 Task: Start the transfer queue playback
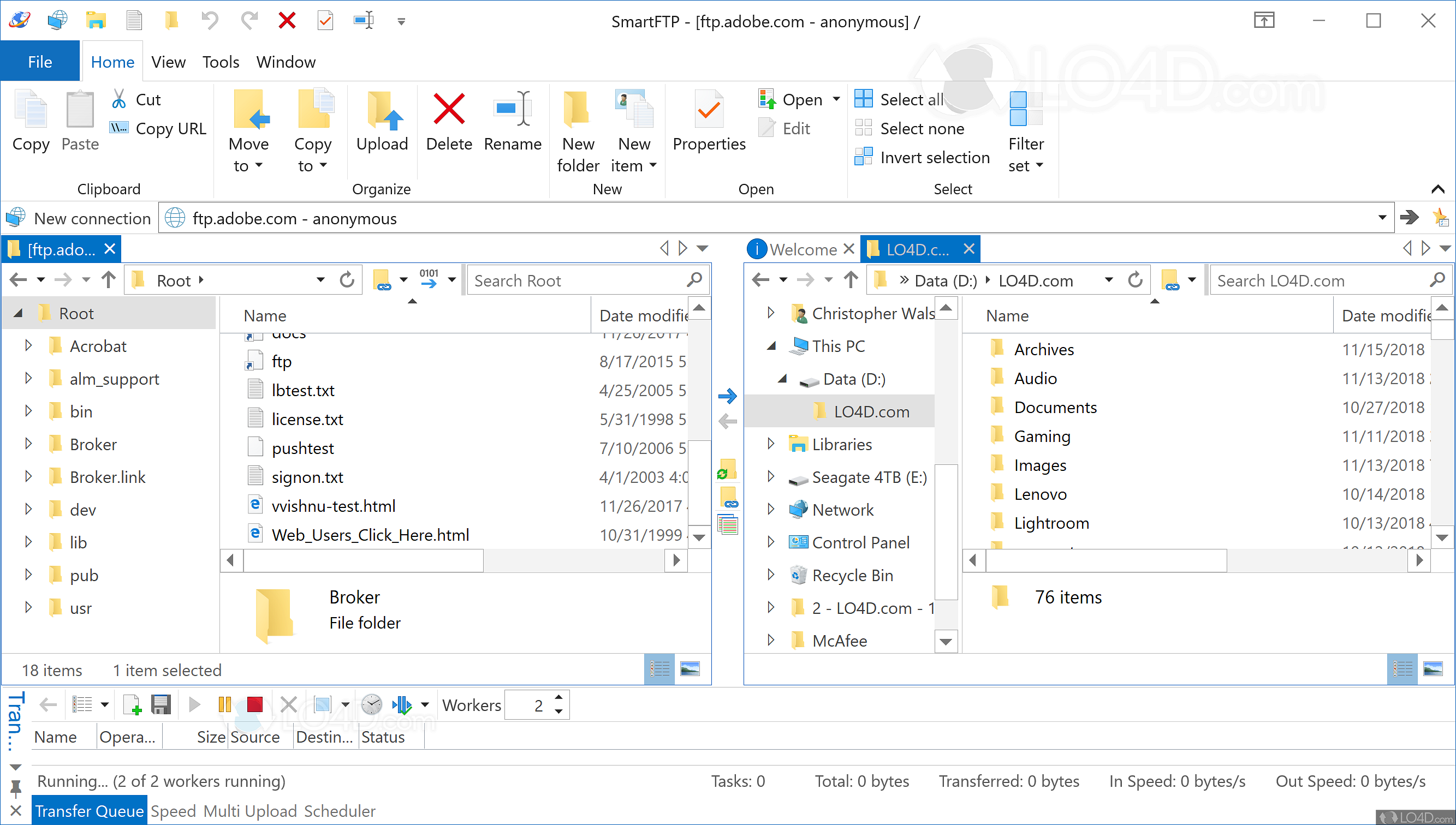pyautogui.click(x=194, y=704)
